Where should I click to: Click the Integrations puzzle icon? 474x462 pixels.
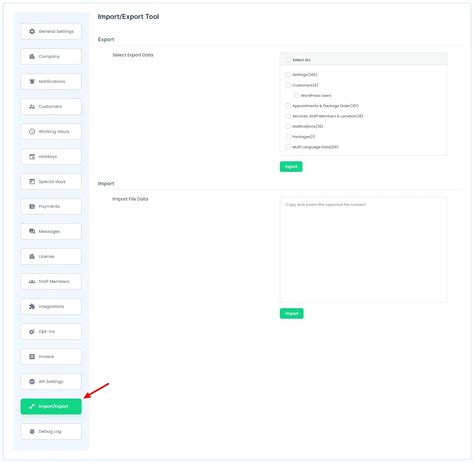coord(32,306)
